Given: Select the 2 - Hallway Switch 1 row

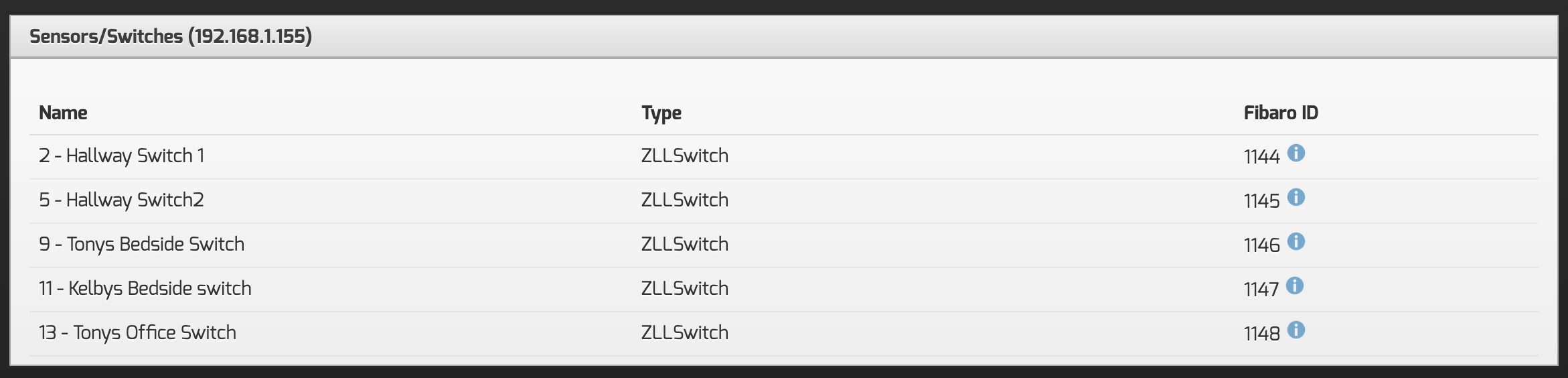Looking at the screenshot, I should point(121,156).
